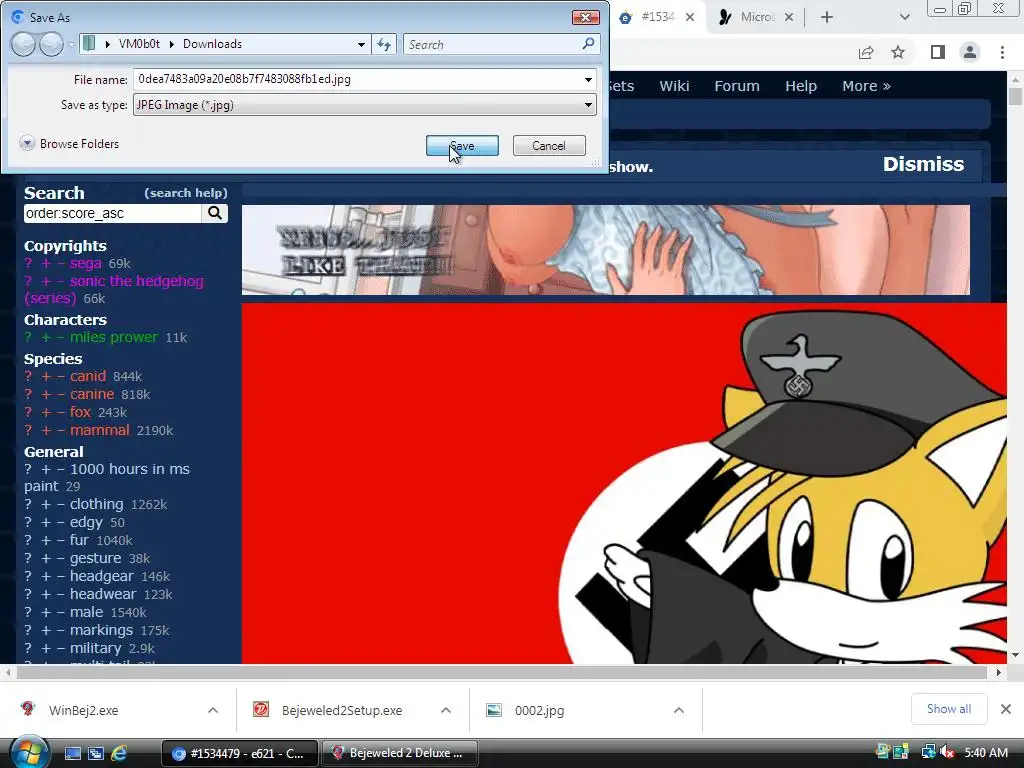The height and width of the screenshot is (768, 1024).
Task: Open a new tab with the plus button
Action: coord(827,18)
